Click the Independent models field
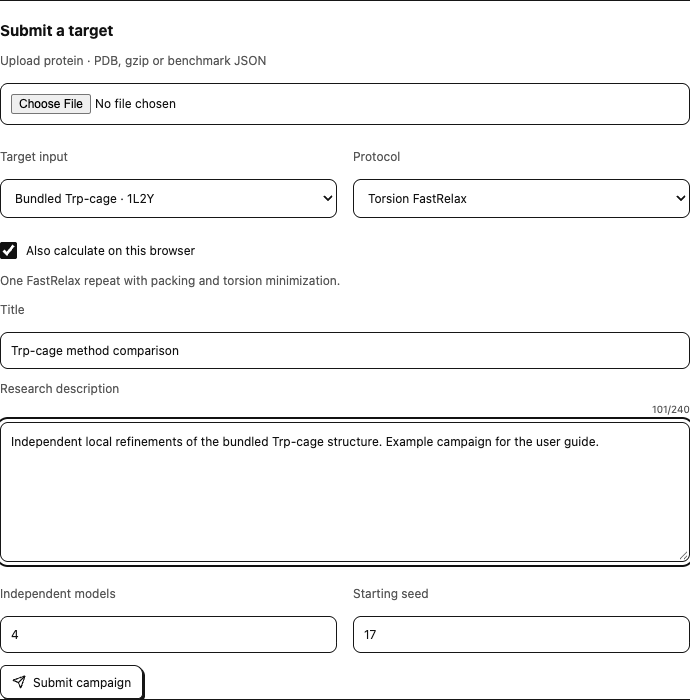 click(168, 634)
